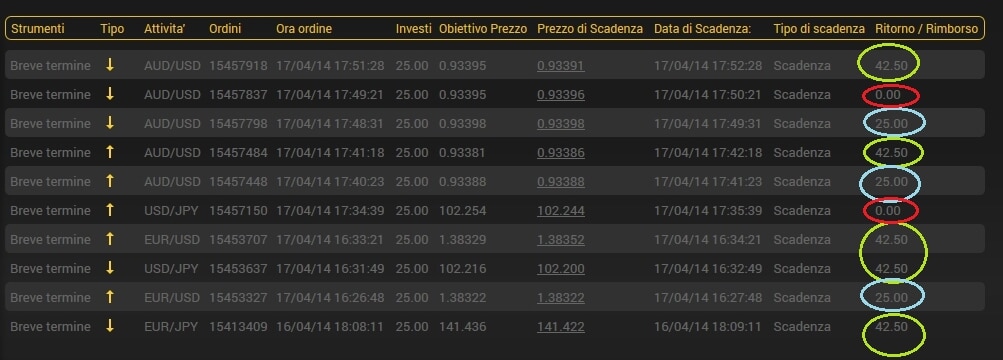This screenshot has height=360, width=1003.
Task: Click the Prezzo di Scadenza column header
Action: click(x=590, y=29)
